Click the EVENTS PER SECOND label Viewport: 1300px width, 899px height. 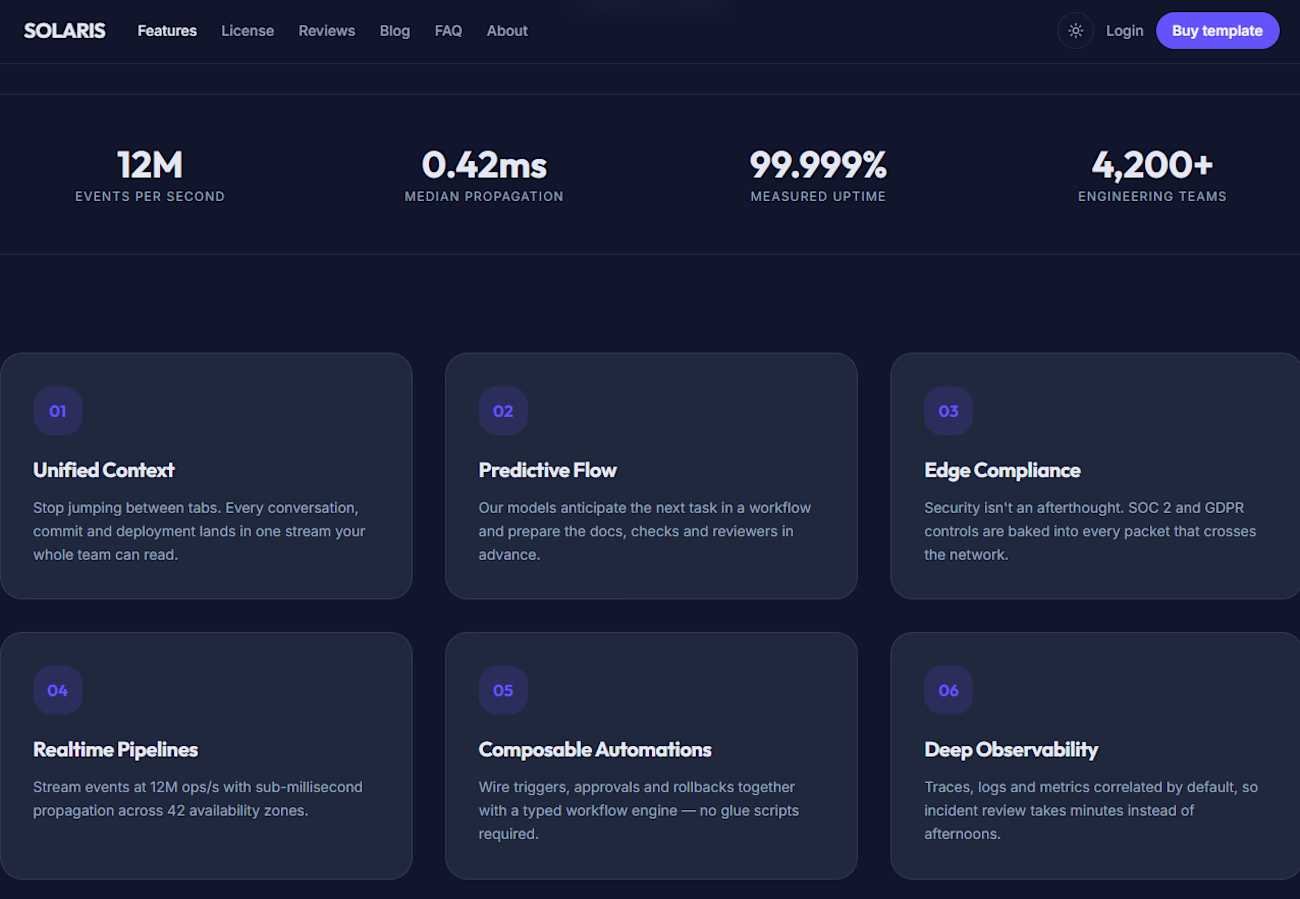click(x=150, y=197)
